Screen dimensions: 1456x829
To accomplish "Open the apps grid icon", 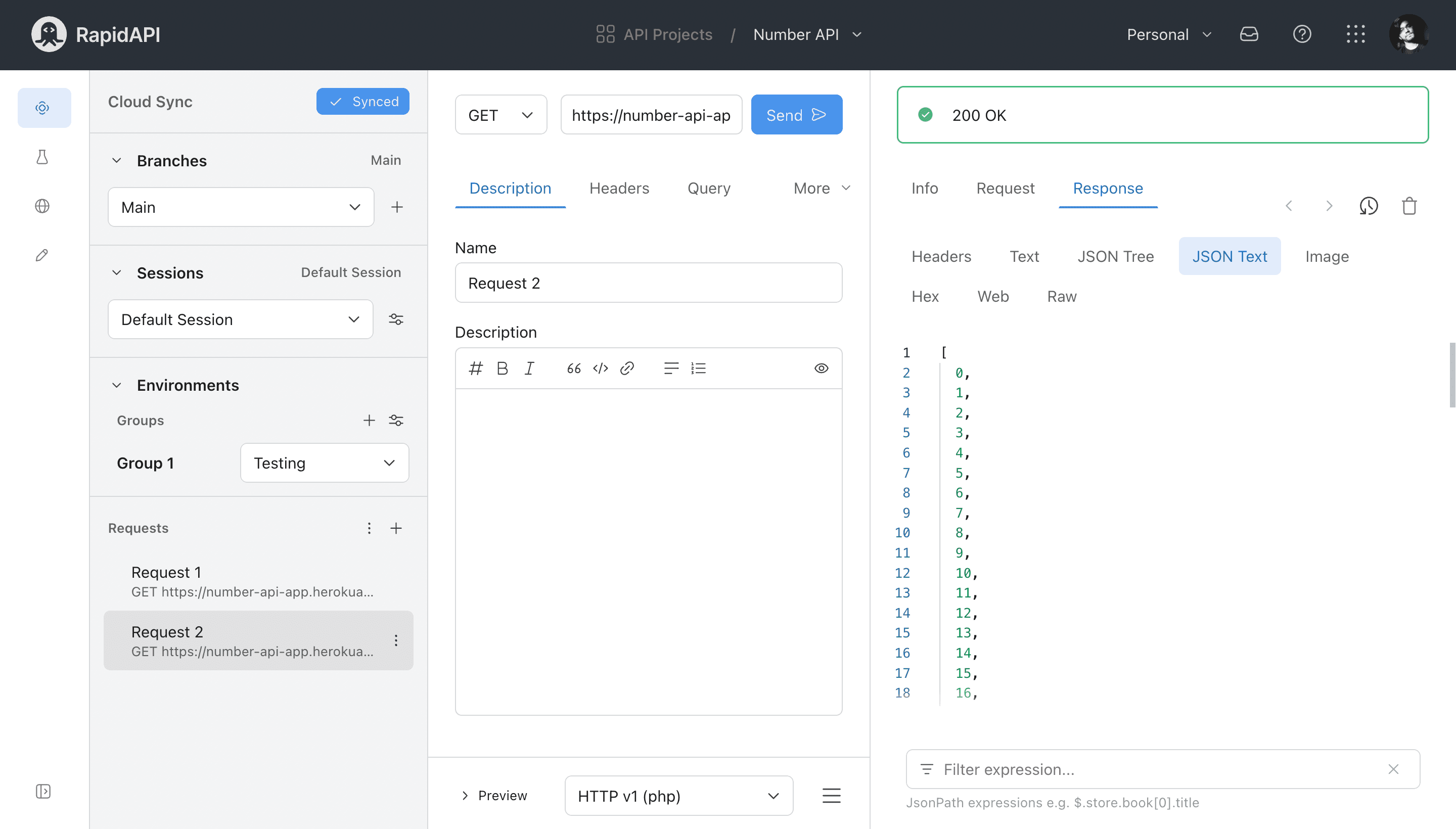I will coord(1356,34).
